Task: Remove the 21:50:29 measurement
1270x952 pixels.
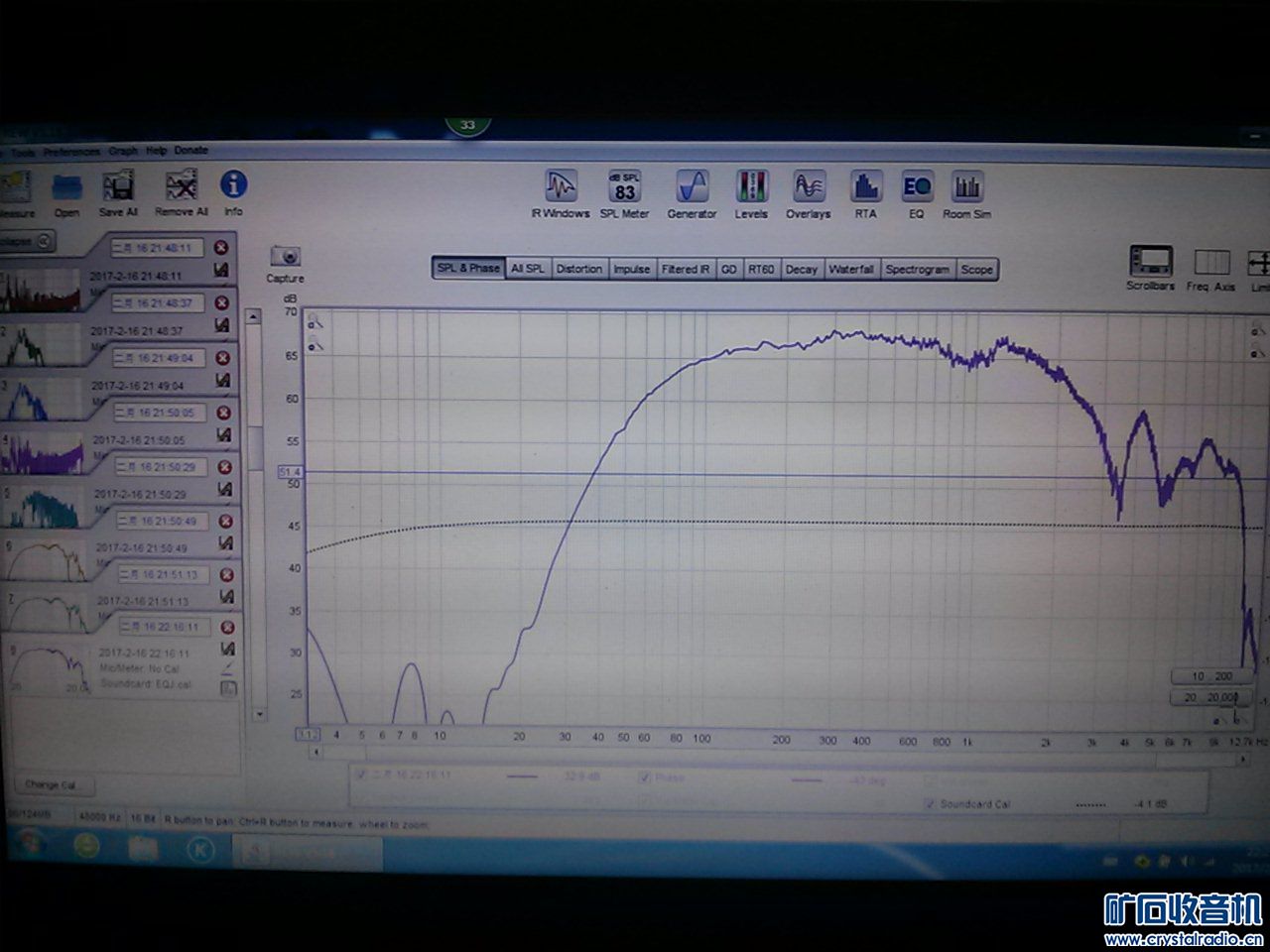Action: pyautogui.click(x=224, y=467)
